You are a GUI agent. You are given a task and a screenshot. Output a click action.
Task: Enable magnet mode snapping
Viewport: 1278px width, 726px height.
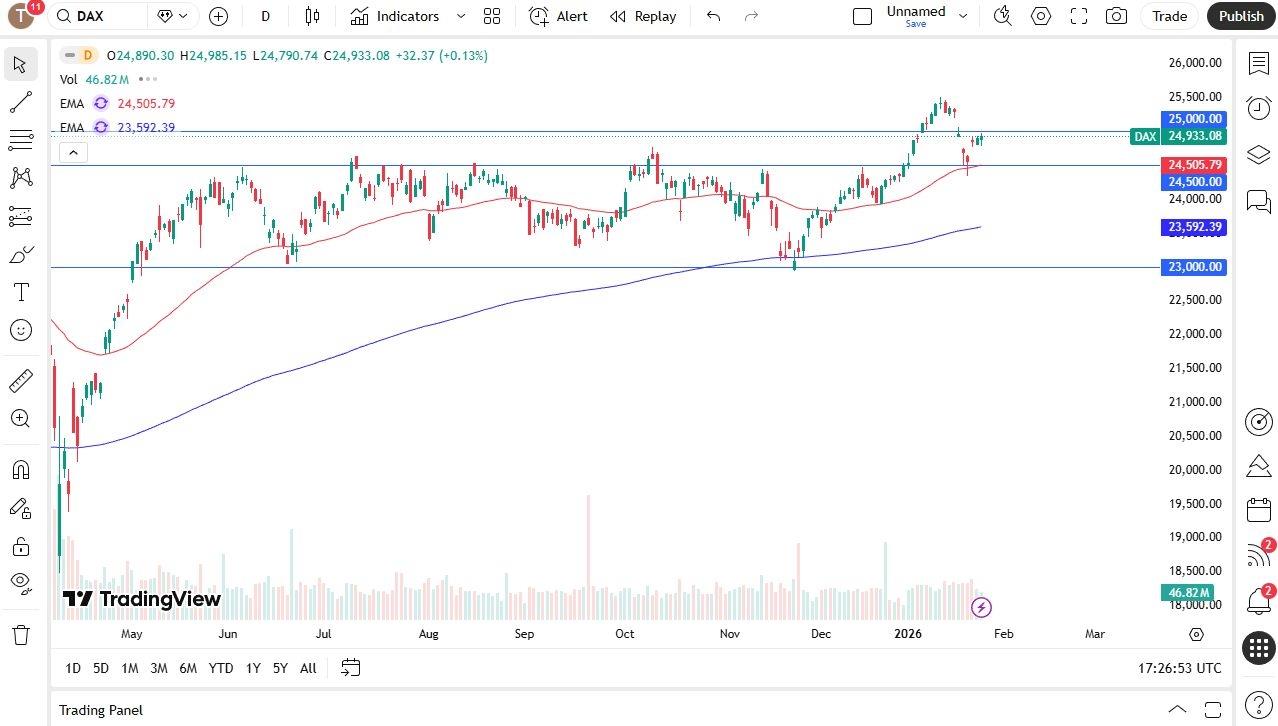pyautogui.click(x=20, y=467)
